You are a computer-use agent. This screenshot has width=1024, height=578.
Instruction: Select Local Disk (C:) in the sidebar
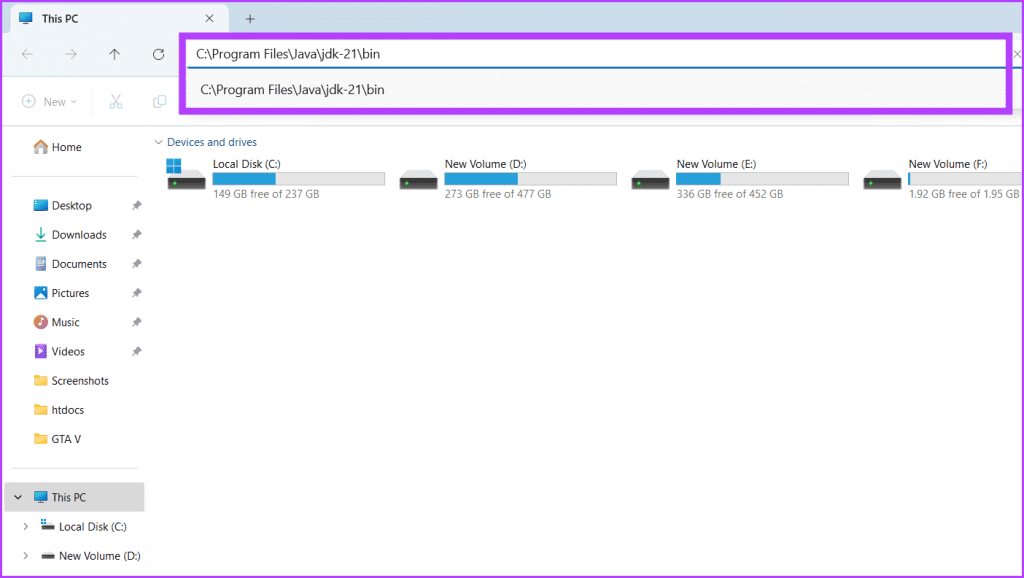(x=84, y=526)
